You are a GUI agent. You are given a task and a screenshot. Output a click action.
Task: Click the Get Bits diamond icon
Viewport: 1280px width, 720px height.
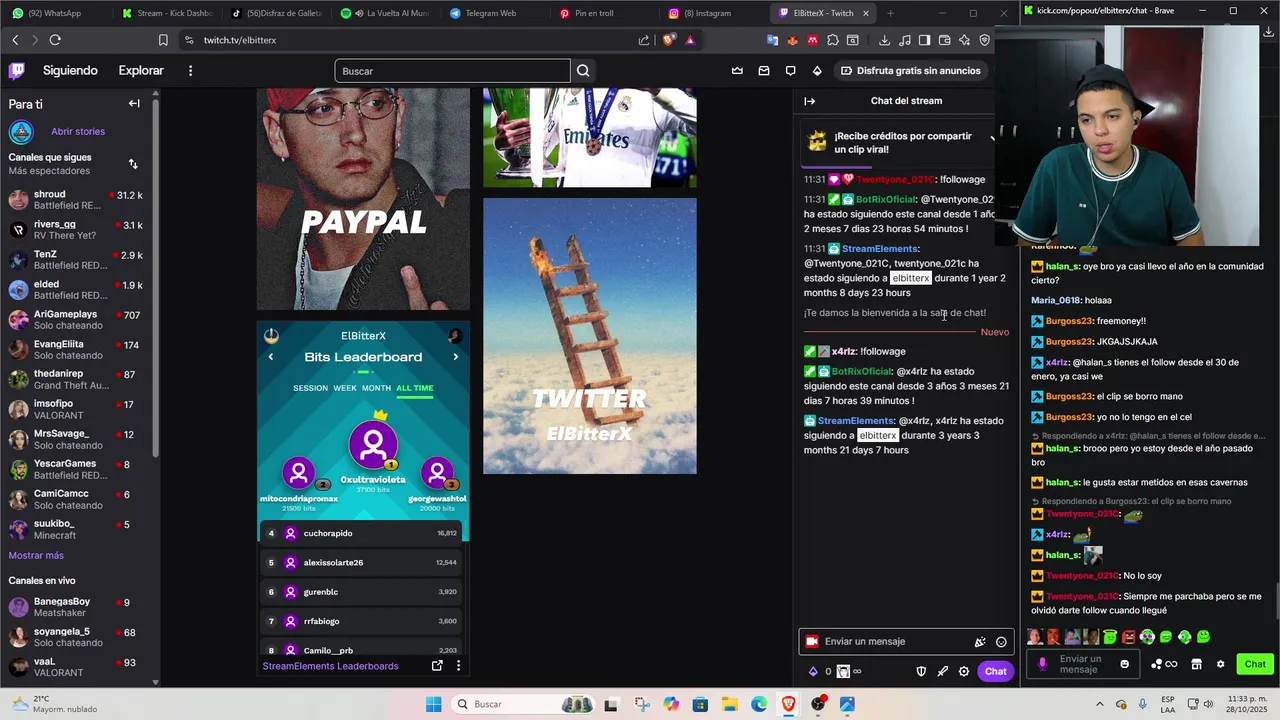coord(817,71)
